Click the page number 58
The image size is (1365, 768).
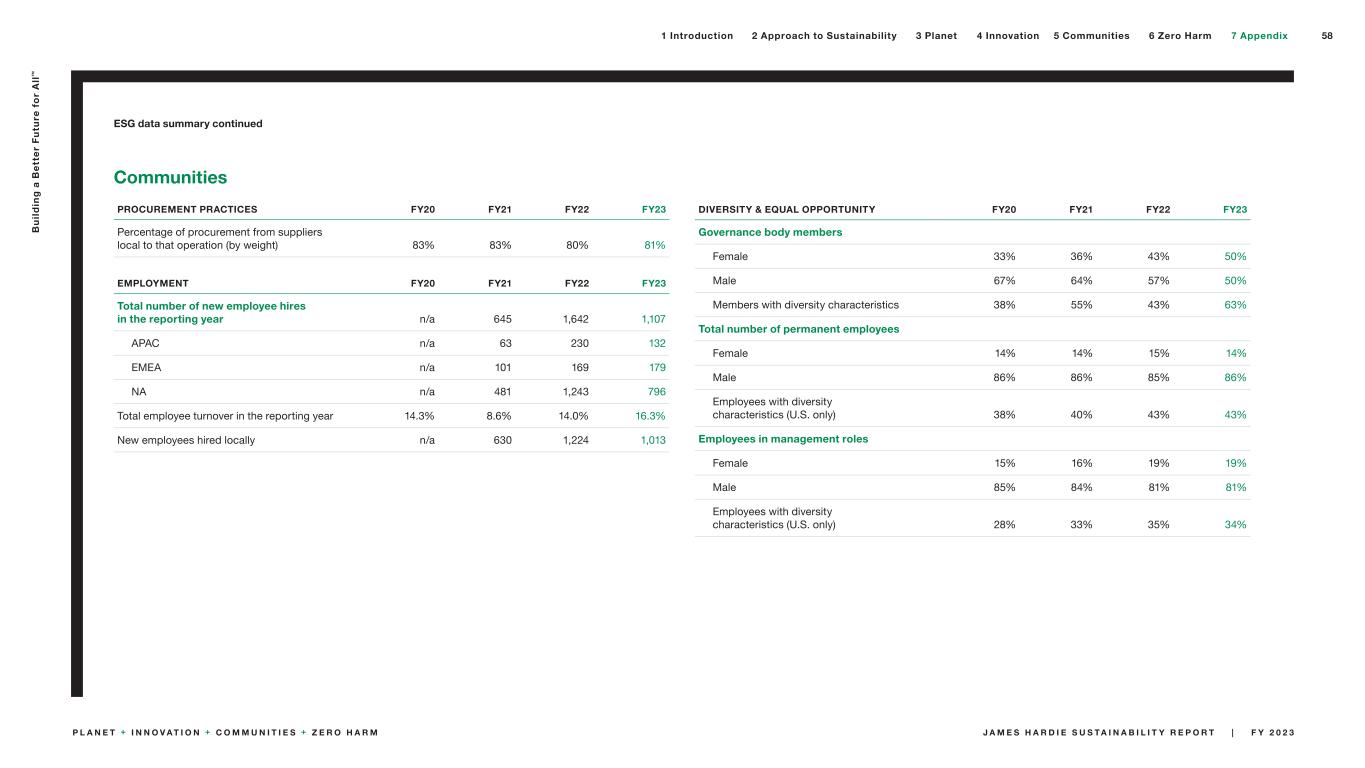point(1327,36)
